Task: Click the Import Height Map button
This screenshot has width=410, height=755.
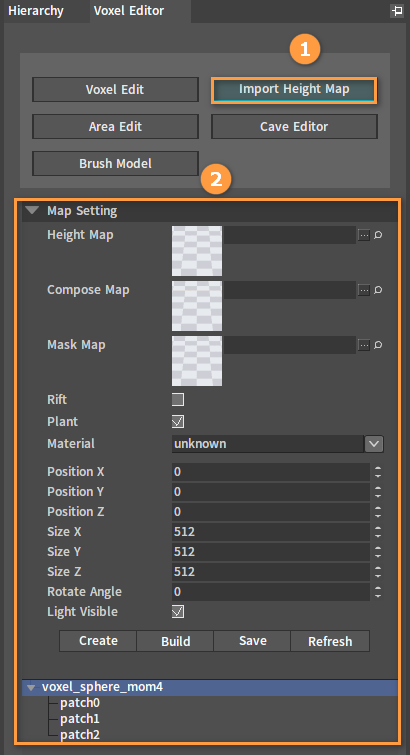Action: (x=294, y=90)
